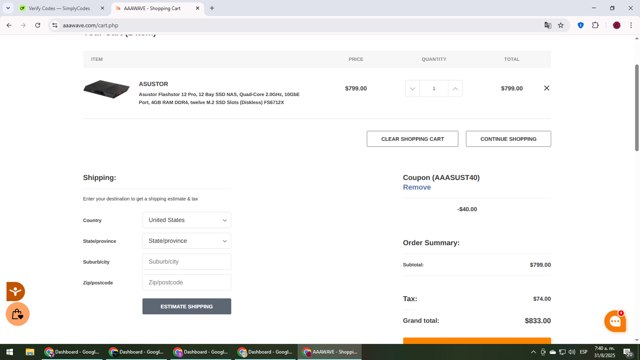Open the Chrome three-dot menu
Viewport: 640px width, 360px height.
(631, 25)
